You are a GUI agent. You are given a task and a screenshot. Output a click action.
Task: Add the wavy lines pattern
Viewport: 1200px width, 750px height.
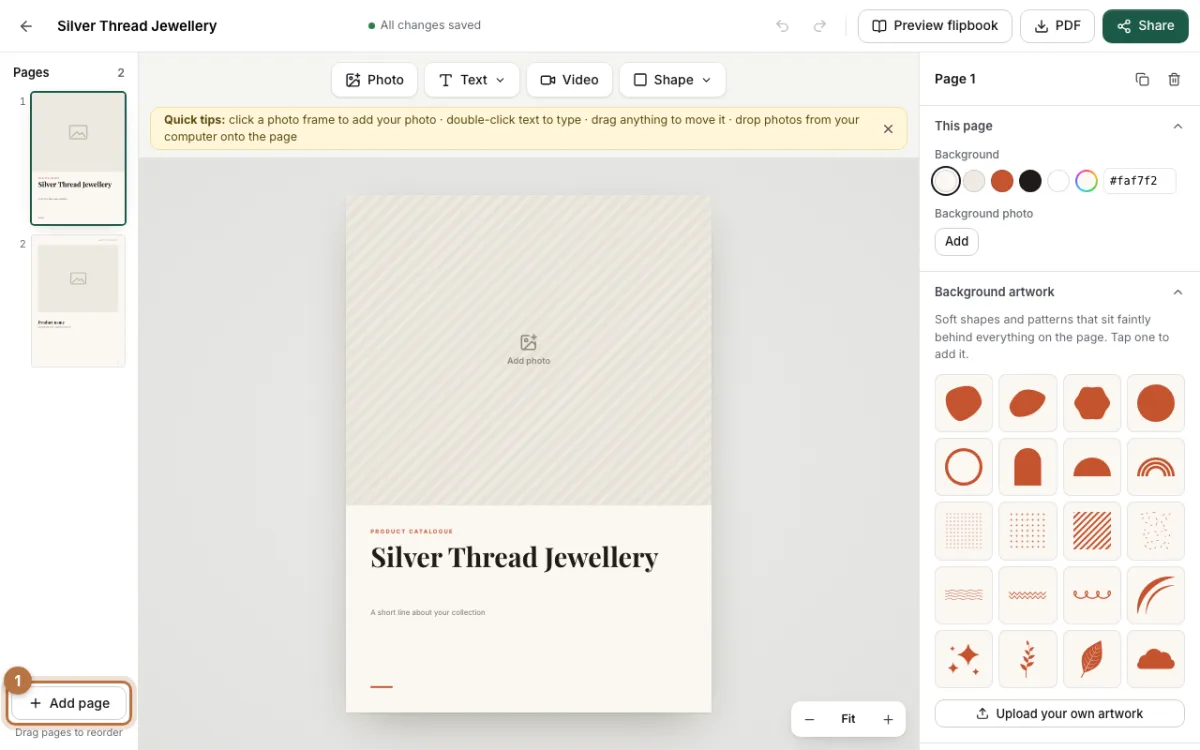pyautogui.click(x=964, y=595)
